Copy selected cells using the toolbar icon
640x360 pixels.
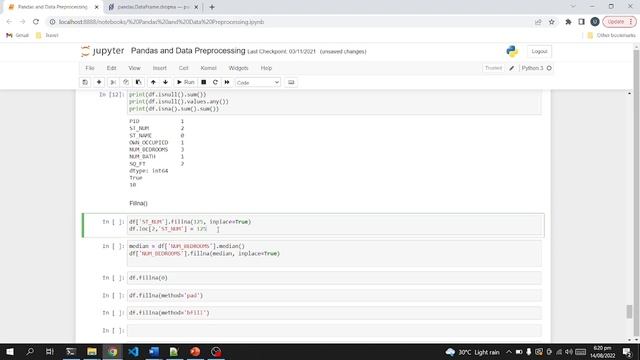click(126, 82)
